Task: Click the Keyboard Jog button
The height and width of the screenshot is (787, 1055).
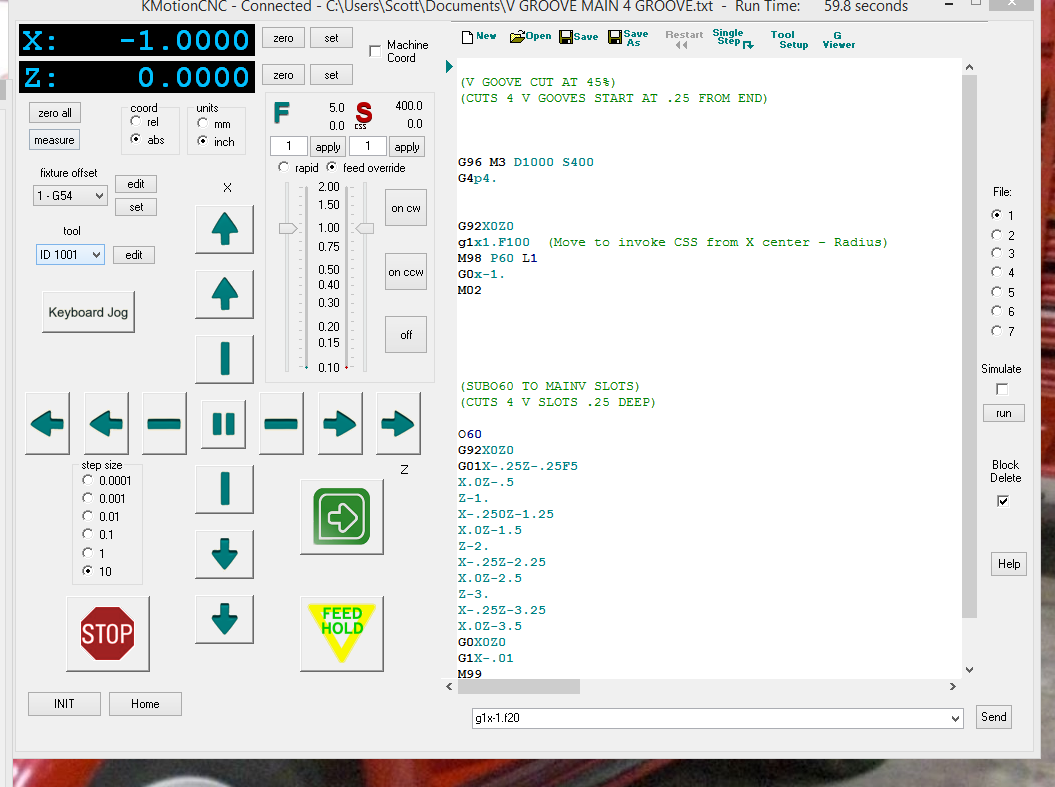Action: (x=88, y=312)
